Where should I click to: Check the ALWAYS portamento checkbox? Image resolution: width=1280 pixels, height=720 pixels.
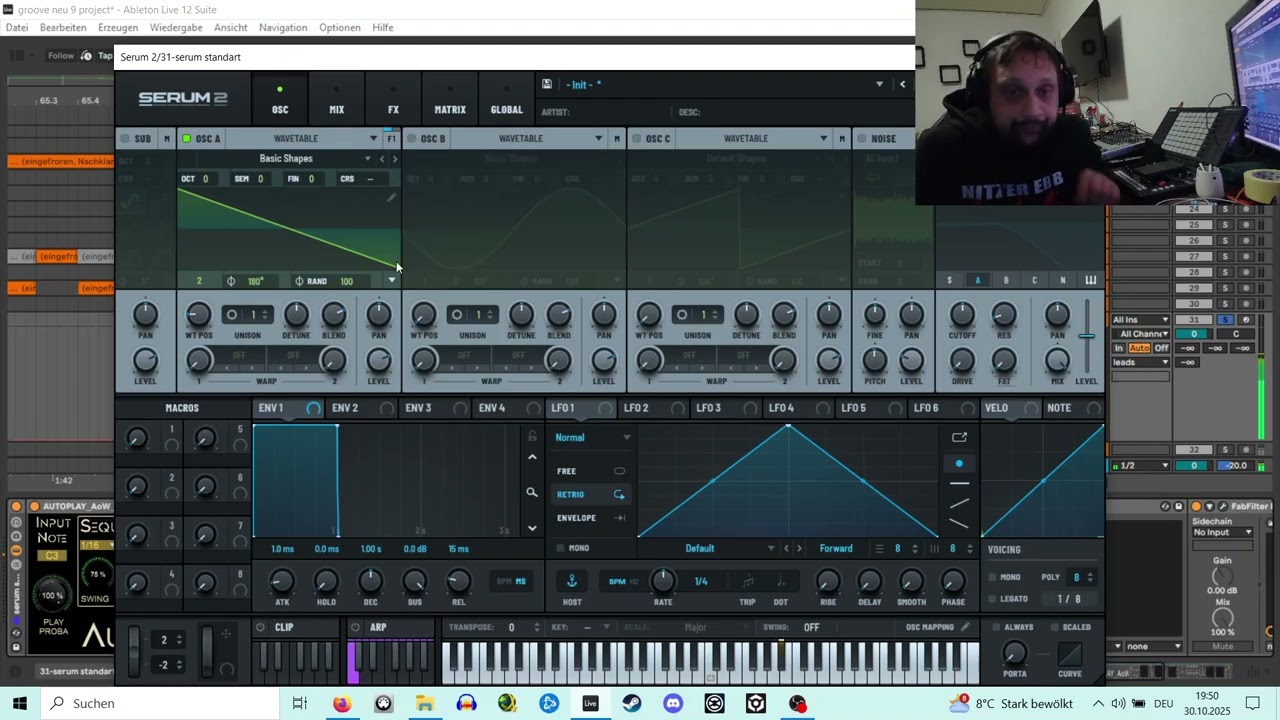click(997, 627)
